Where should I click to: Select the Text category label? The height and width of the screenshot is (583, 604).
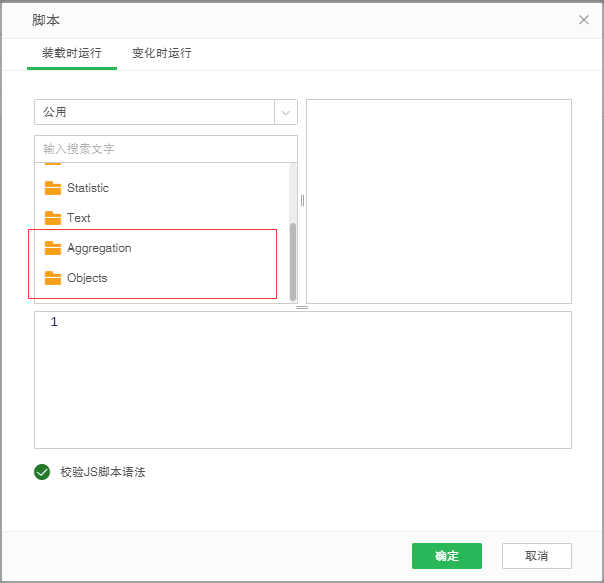79,218
